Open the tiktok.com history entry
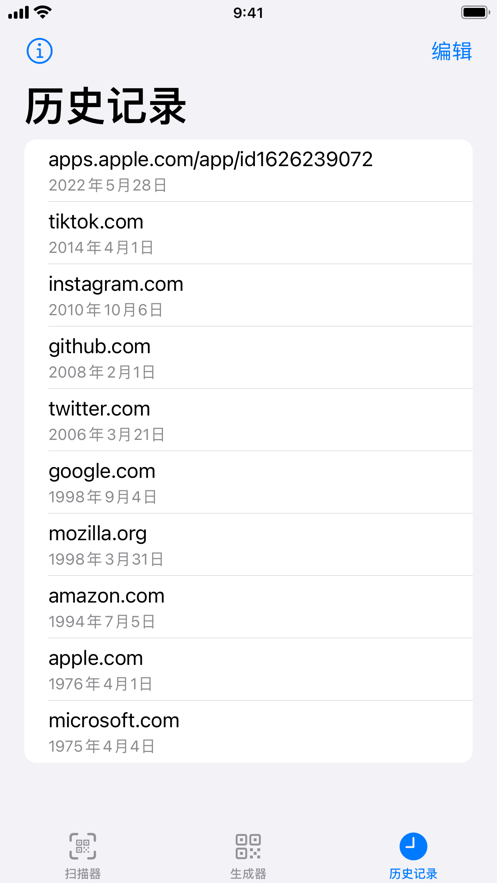 (x=248, y=233)
